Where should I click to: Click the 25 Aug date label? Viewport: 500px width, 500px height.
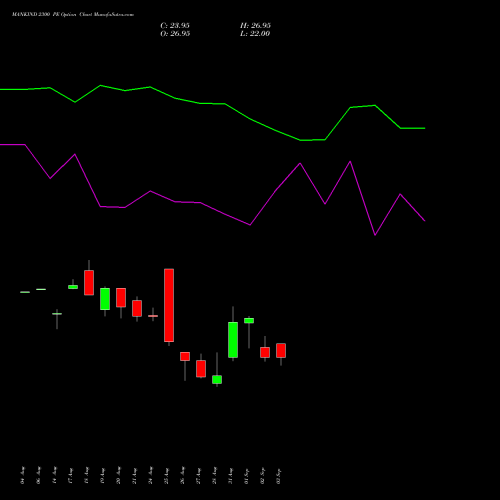(x=166, y=475)
